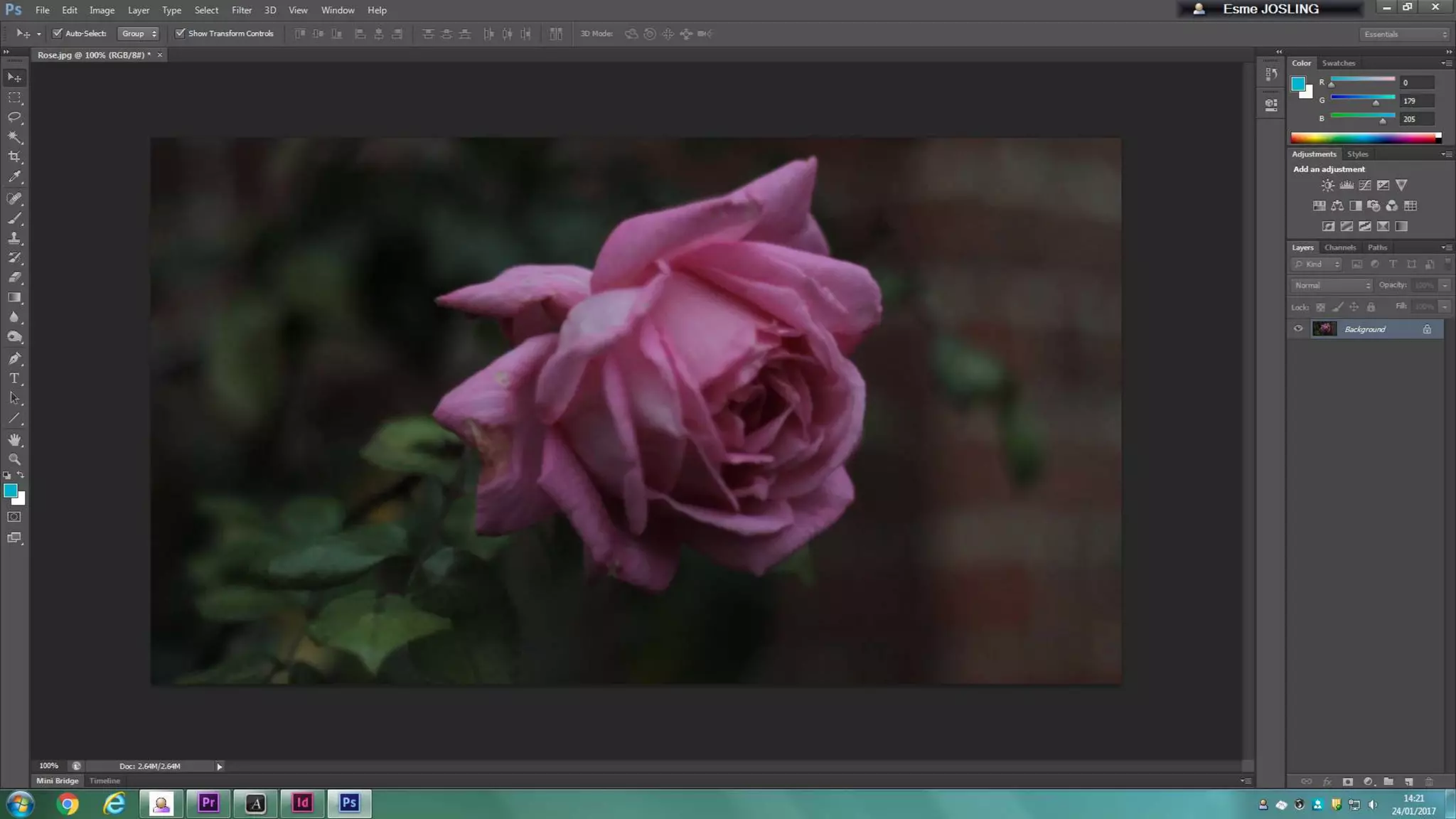Select the Eyedropper tool

pos(14,177)
